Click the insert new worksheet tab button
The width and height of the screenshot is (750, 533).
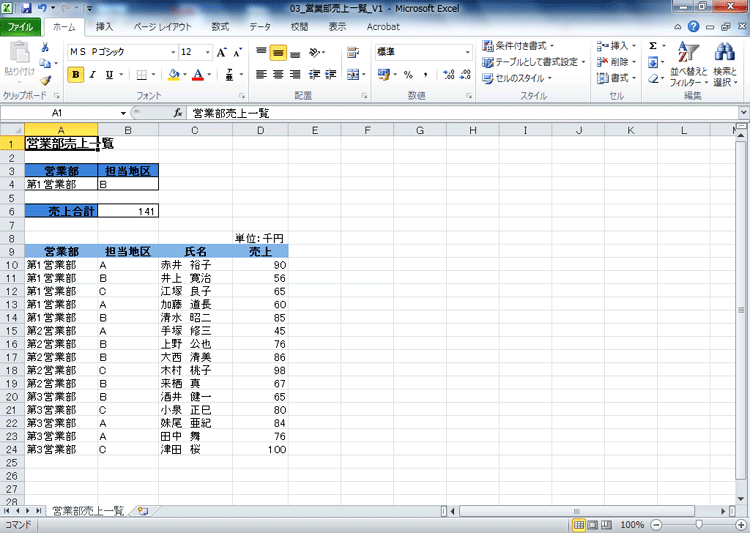(143, 511)
